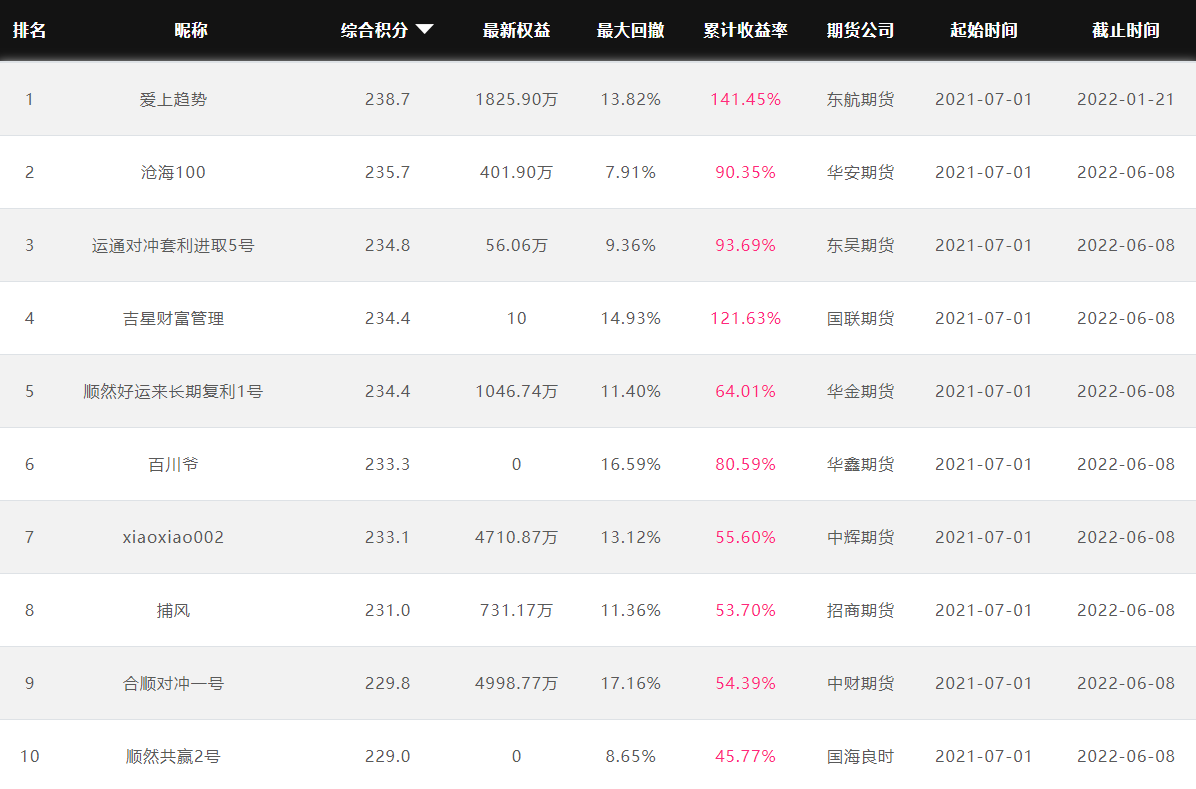Open nickname 吉星财富管理
Image resolution: width=1196 pixels, height=789 pixels.
tap(173, 318)
